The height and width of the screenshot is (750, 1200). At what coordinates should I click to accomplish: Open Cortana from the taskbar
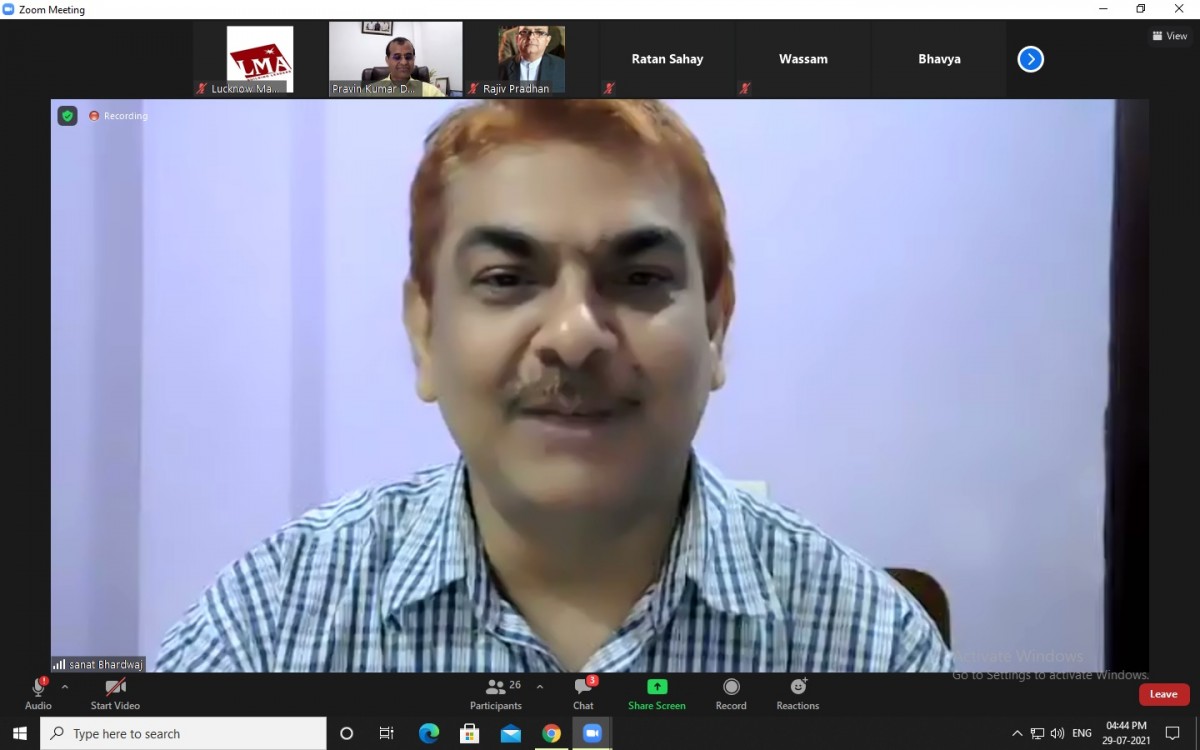pos(347,733)
